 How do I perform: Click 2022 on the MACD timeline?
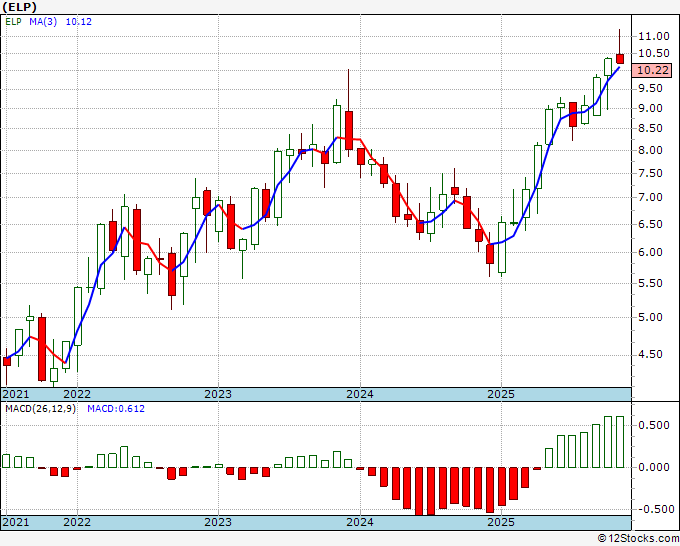coord(77,522)
